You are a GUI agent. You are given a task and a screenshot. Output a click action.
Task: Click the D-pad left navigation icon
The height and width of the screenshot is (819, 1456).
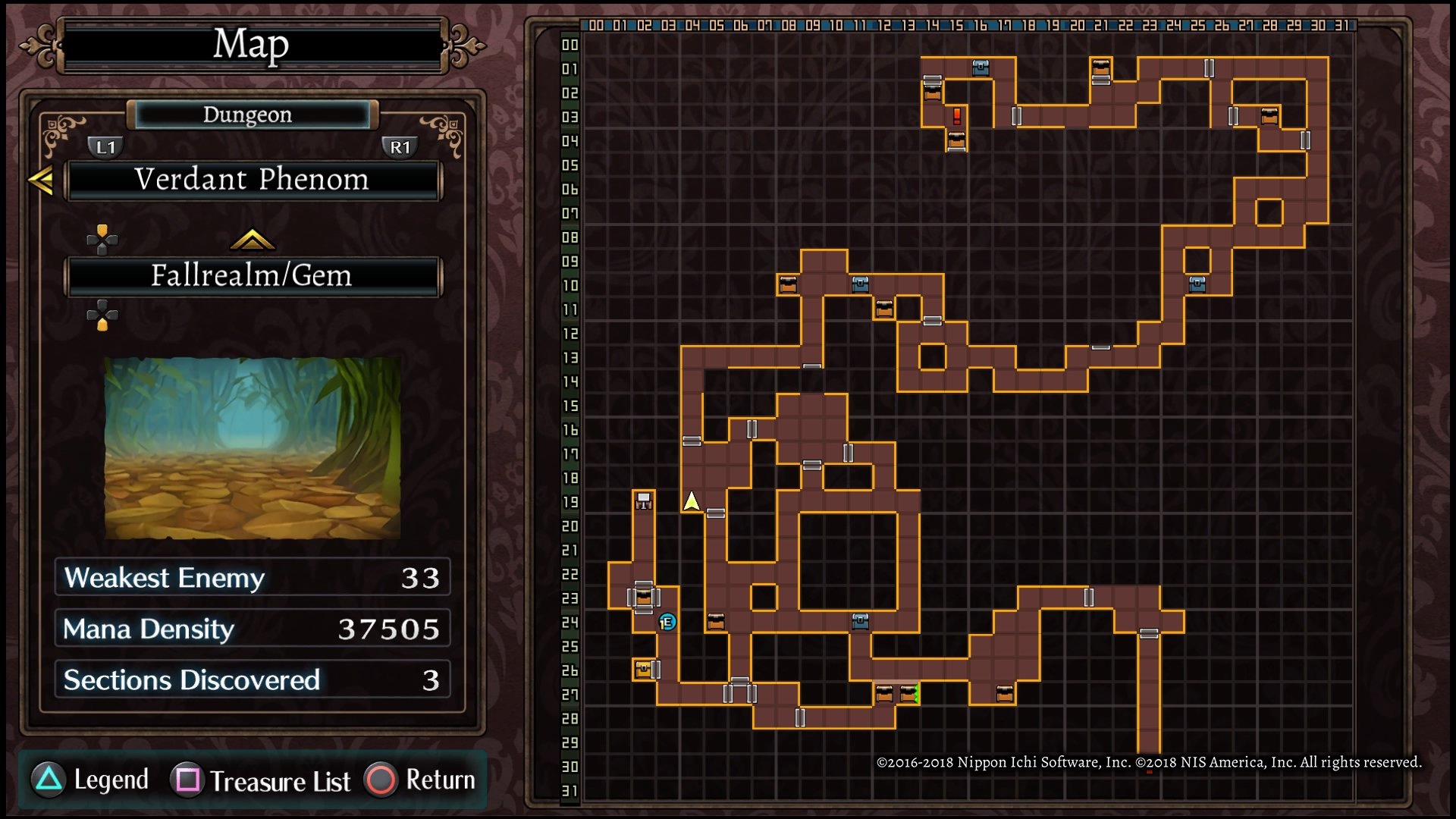click(88, 244)
